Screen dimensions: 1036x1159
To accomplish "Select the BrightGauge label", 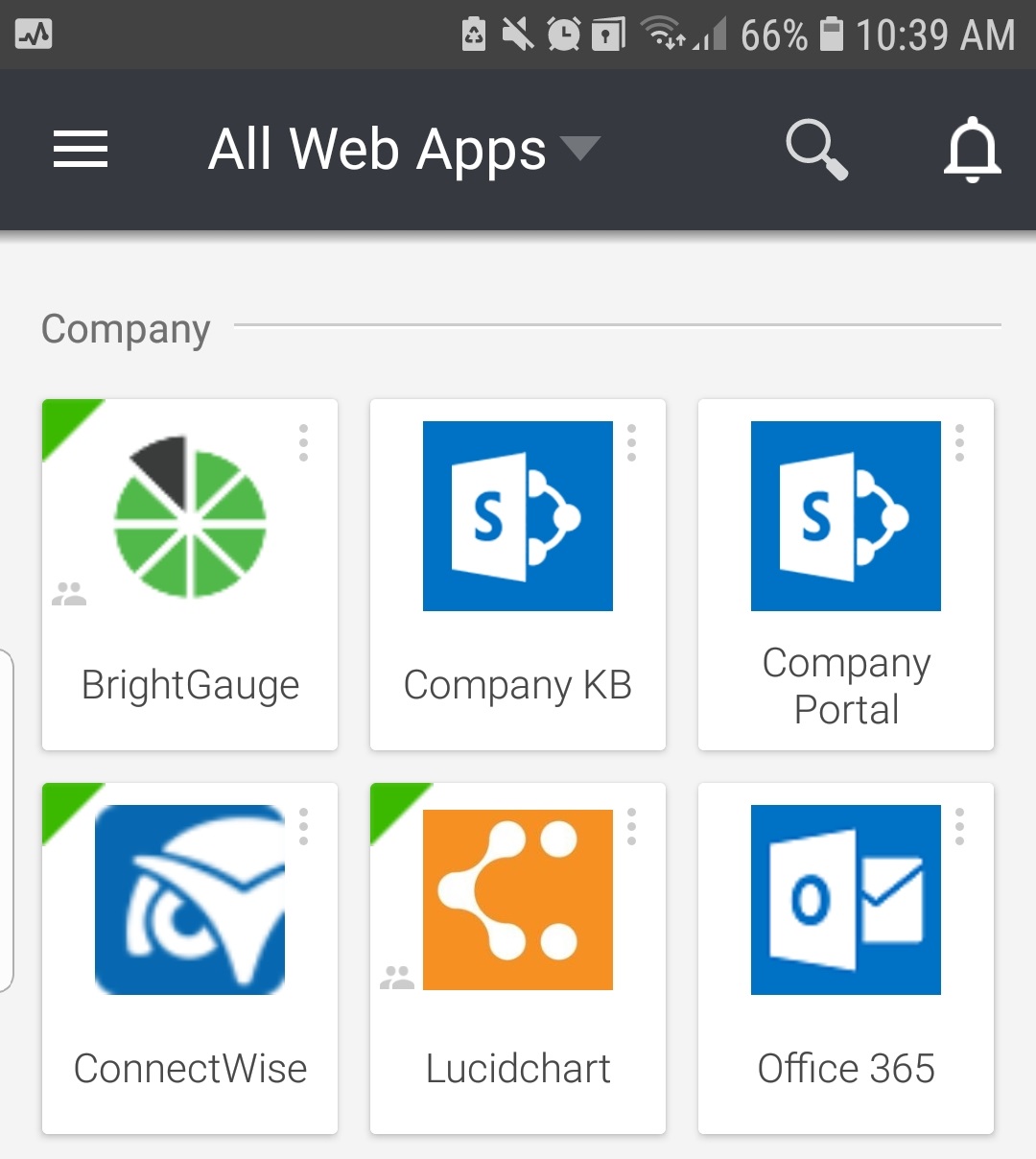I will 190,686.
